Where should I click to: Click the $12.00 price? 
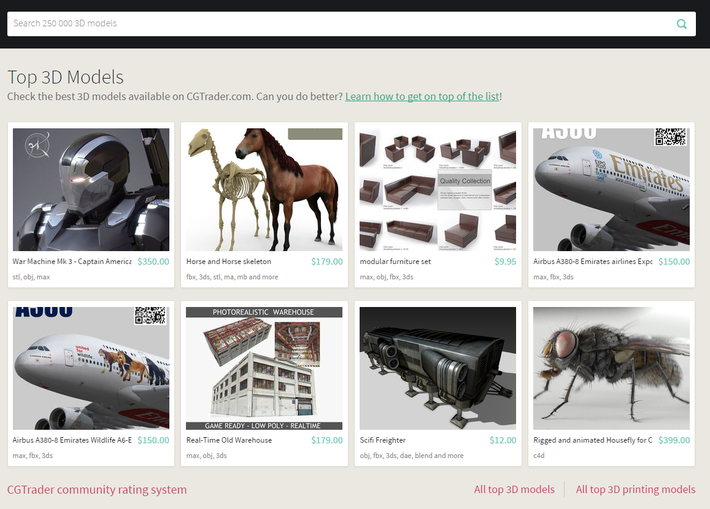503,440
